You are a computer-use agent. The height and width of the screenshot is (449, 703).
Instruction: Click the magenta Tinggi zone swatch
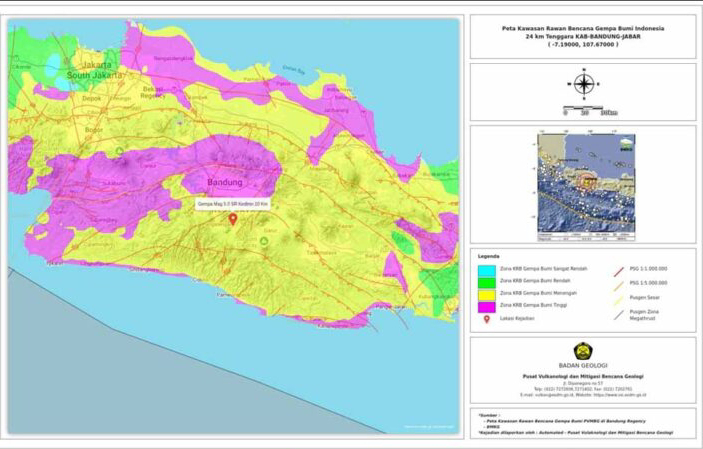click(486, 307)
